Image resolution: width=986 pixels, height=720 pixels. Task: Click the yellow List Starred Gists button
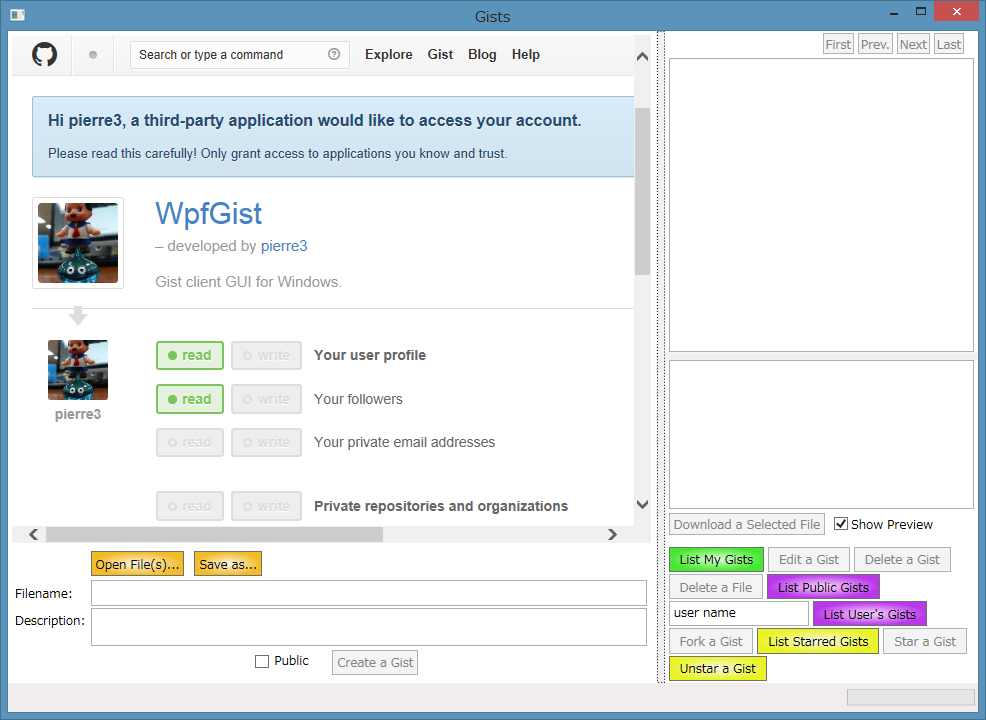tap(818, 641)
